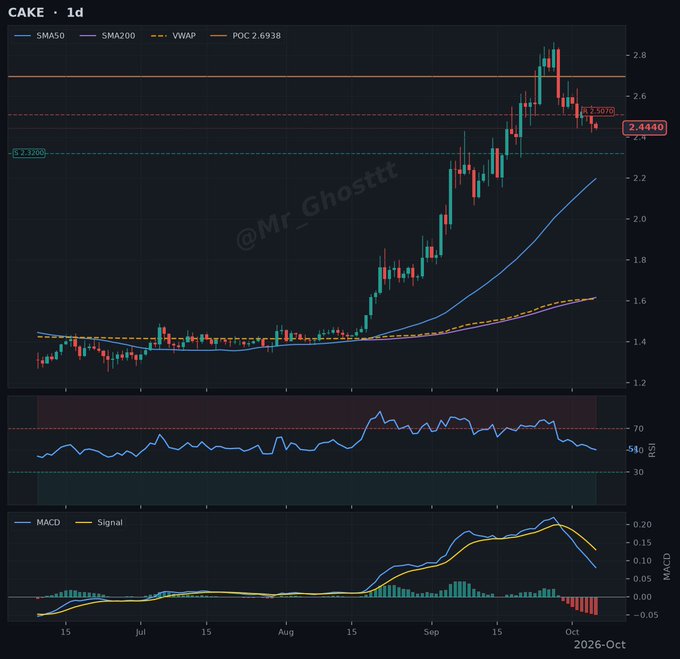This screenshot has height=659, width=680.
Task: Click the 2026-Oct date footer label
Action: 600,645
